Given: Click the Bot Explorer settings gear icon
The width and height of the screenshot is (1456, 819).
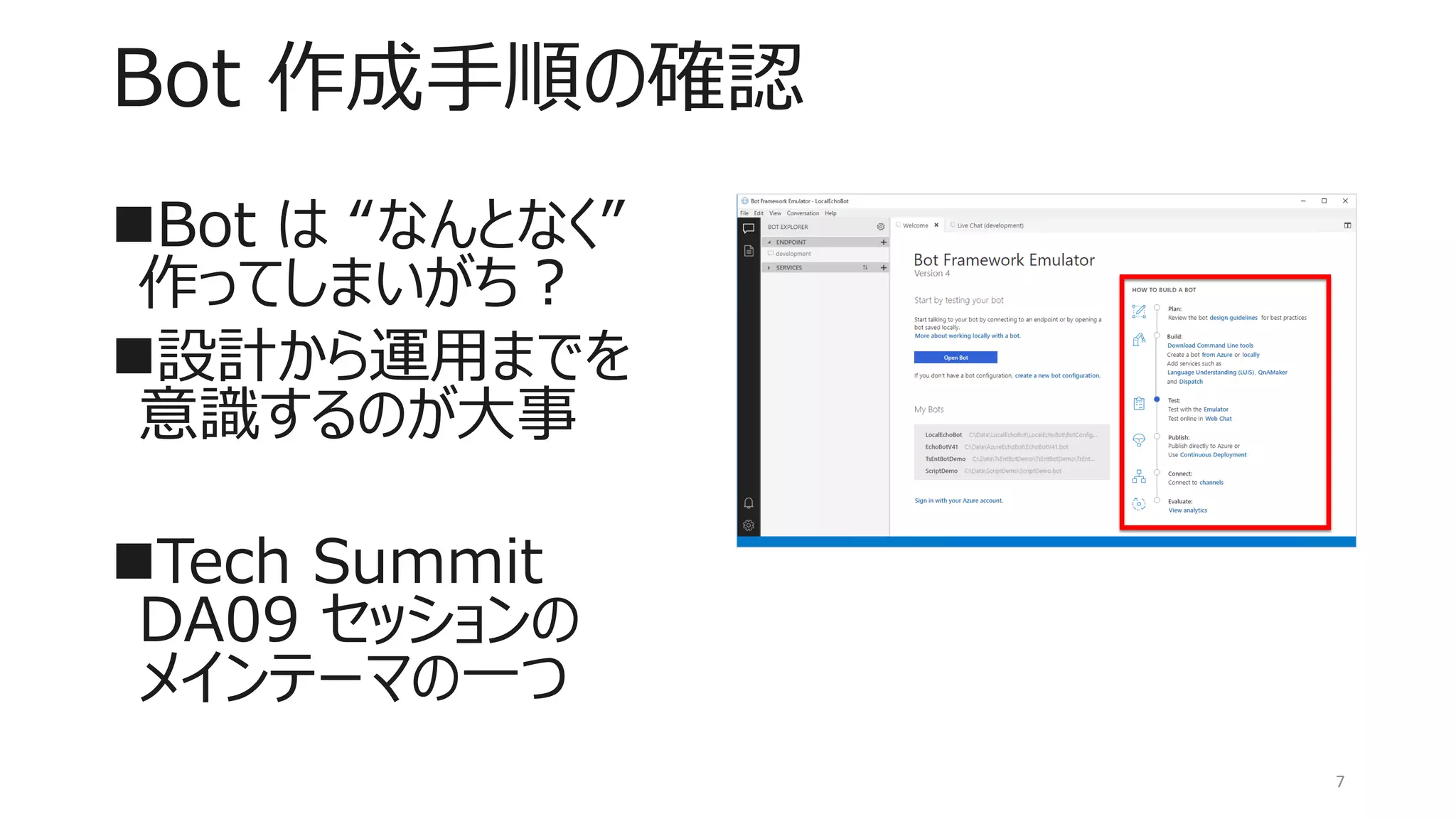Looking at the screenshot, I should pos(881,227).
